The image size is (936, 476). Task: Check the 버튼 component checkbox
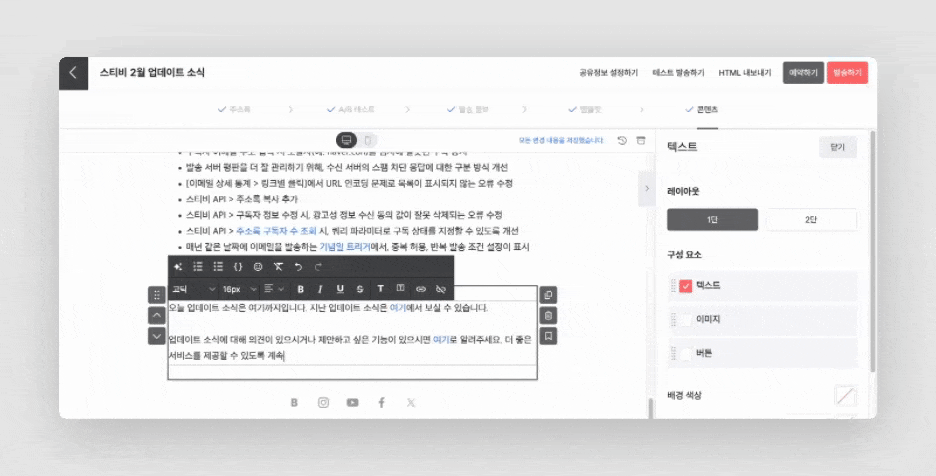pyautogui.click(x=685, y=354)
